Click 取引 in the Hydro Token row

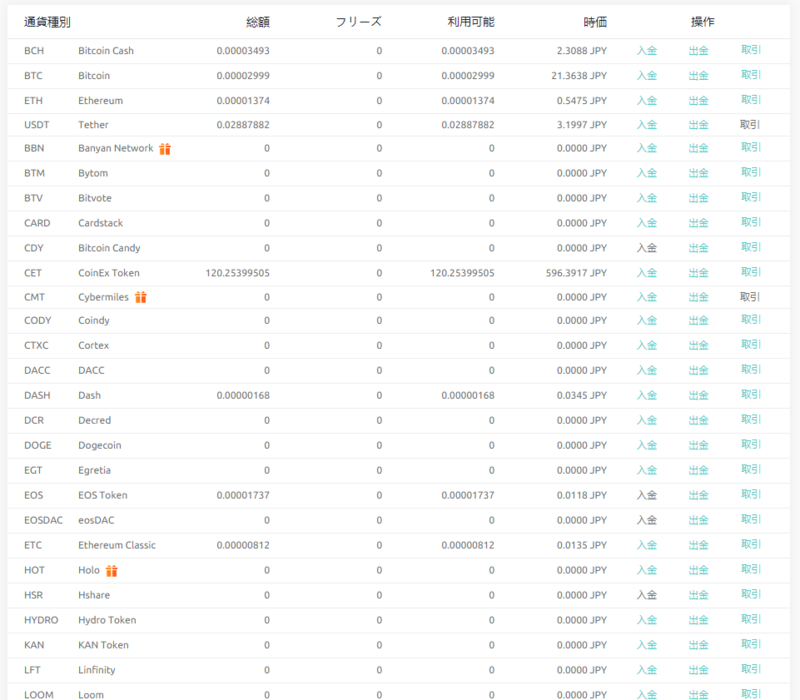[x=751, y=620]
